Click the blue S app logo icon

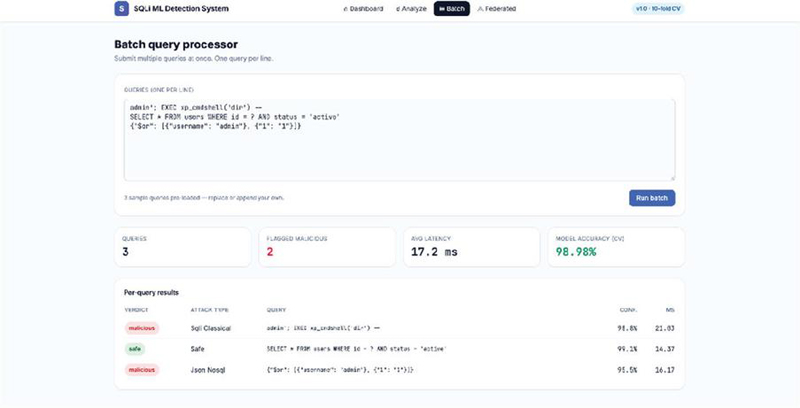click(x=121, y=9)
